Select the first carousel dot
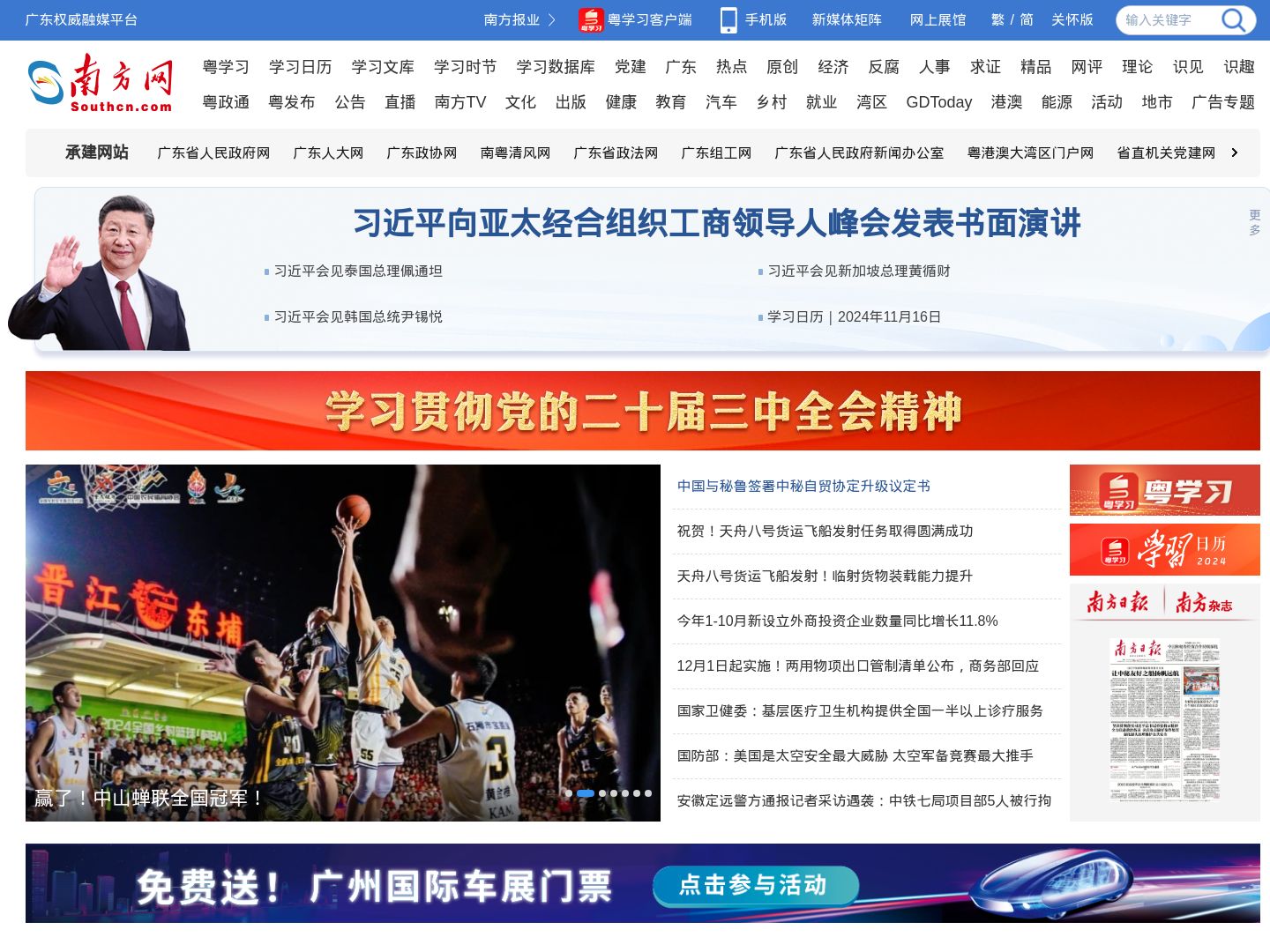1270x952 pixels. 569,793
